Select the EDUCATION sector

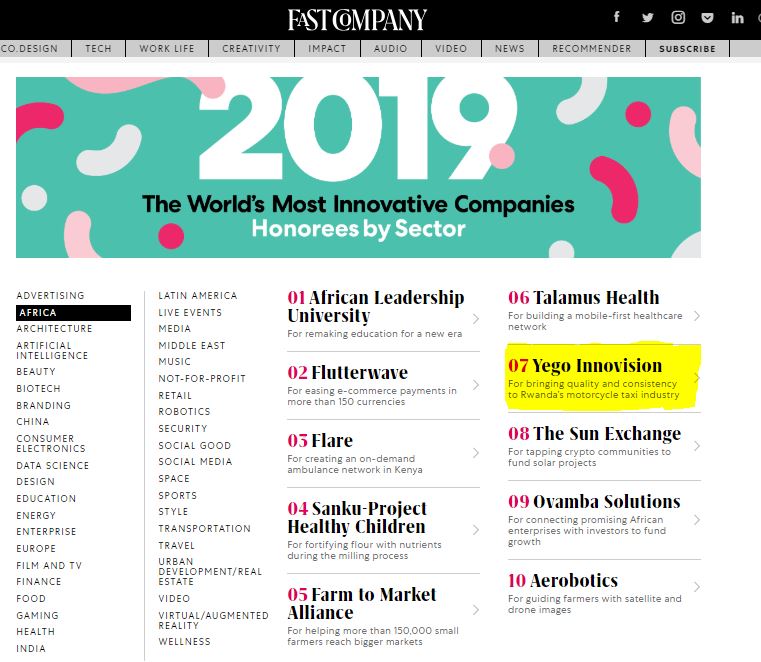pyautogui.click(x=46, y=498)
